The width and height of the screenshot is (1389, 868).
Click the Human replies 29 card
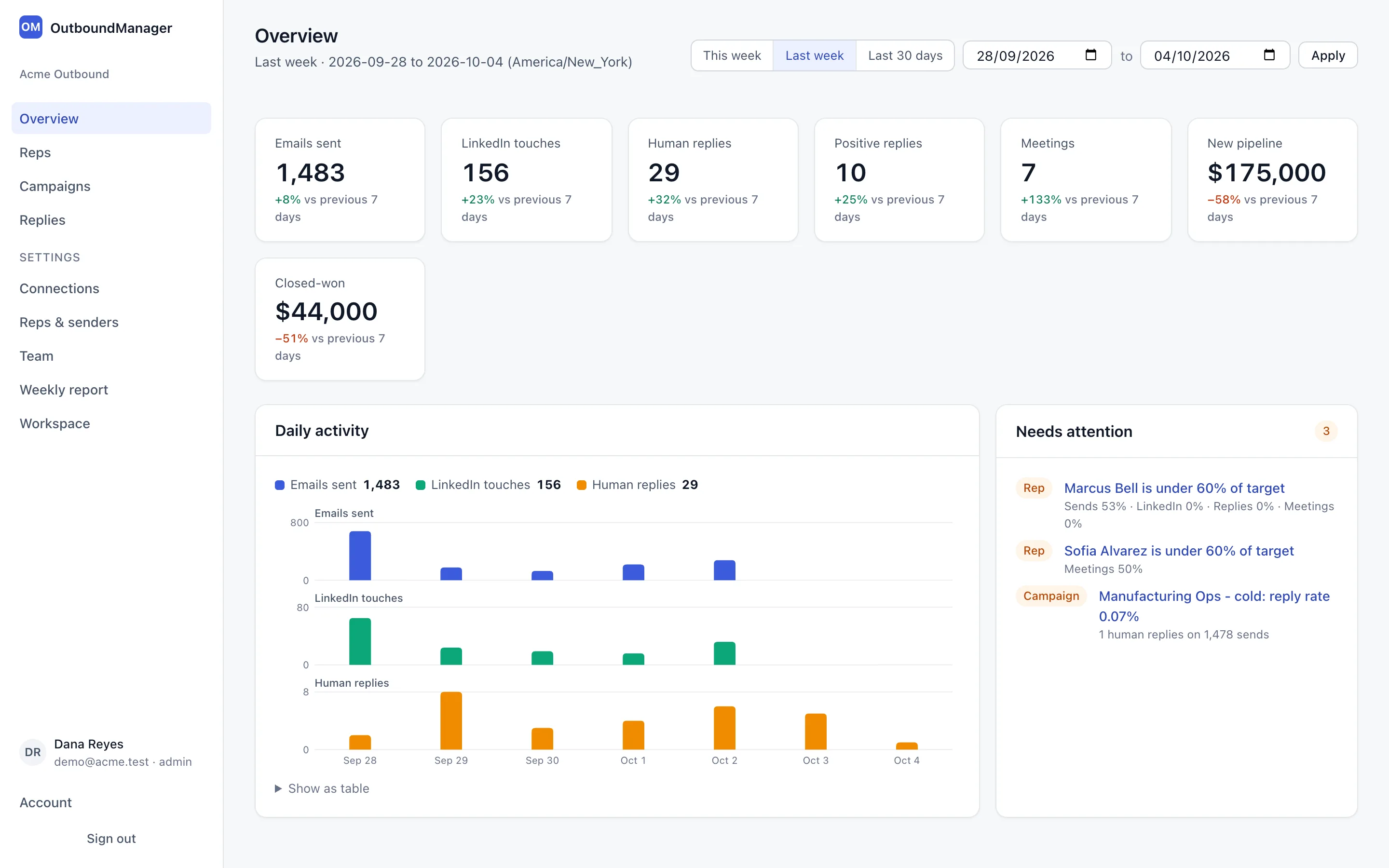[713, 180]
